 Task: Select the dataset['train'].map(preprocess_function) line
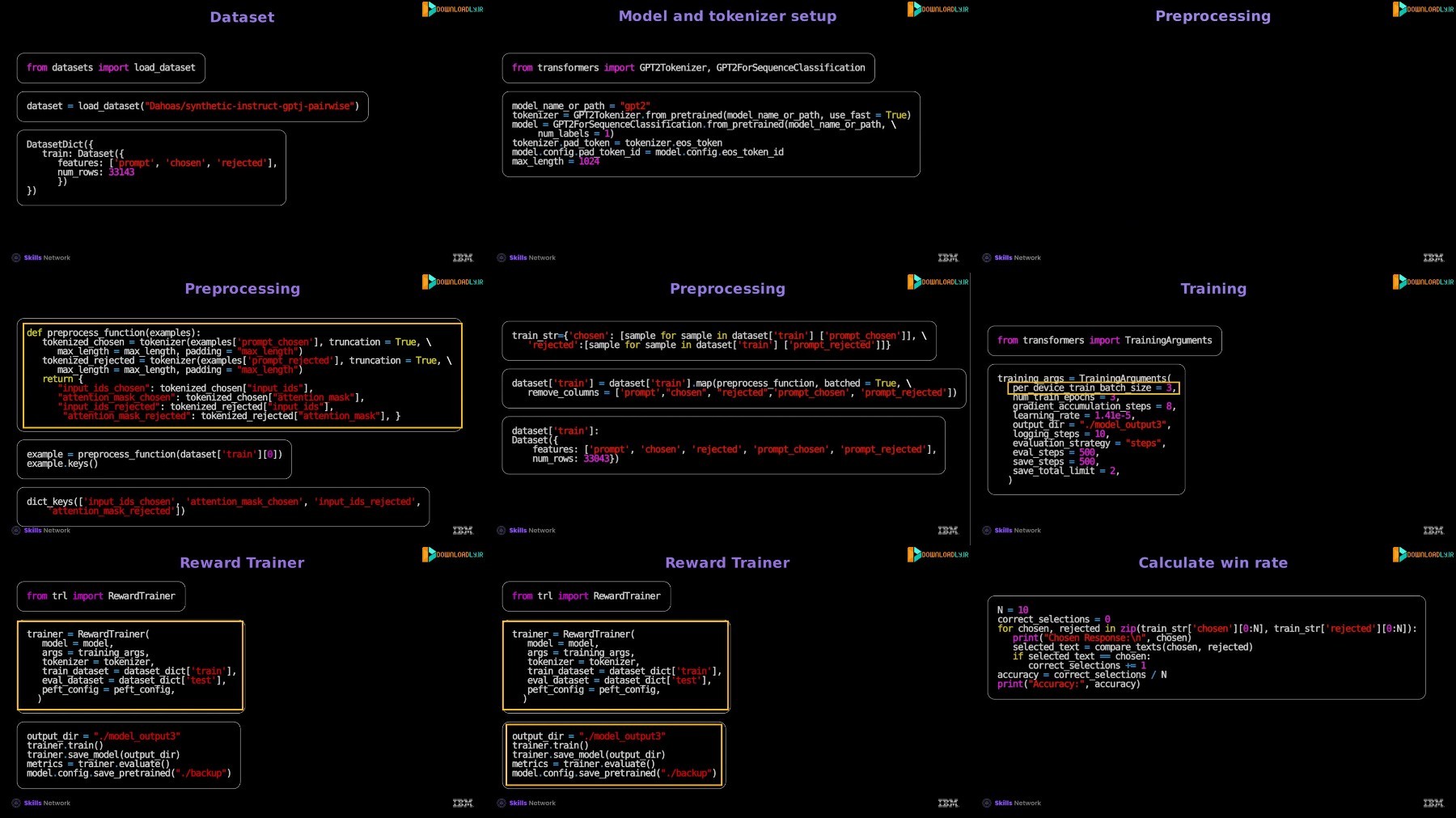pyautogui.click(x=711, y=384)
